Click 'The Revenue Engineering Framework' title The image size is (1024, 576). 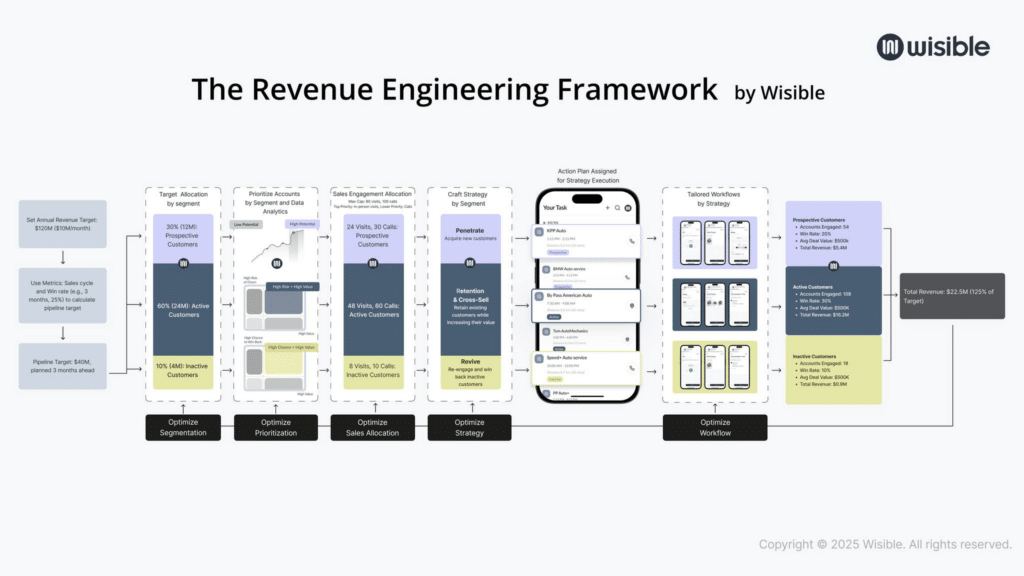455,89
